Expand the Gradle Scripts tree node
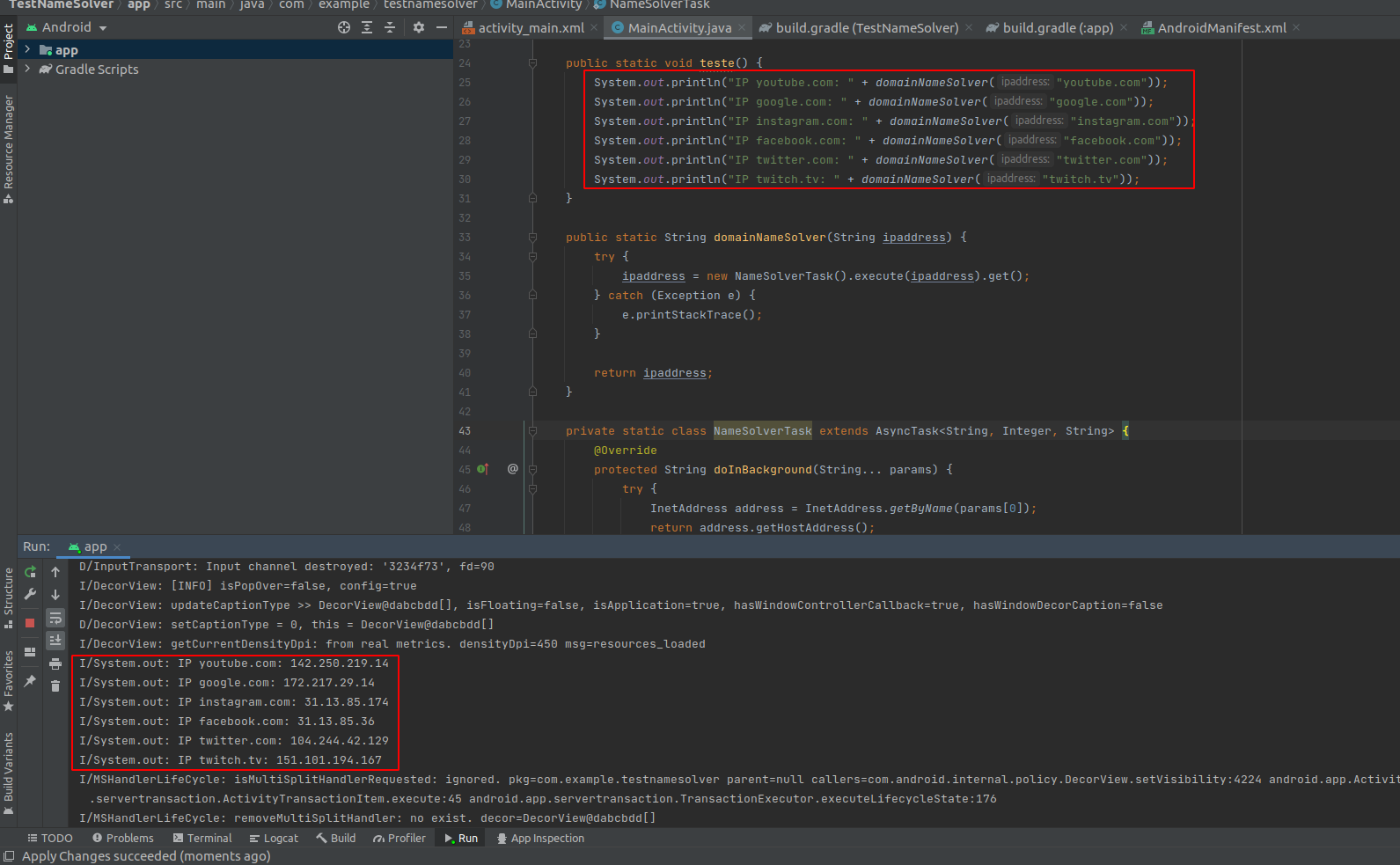The image size is (1400, 865). [x=27, y=69]
